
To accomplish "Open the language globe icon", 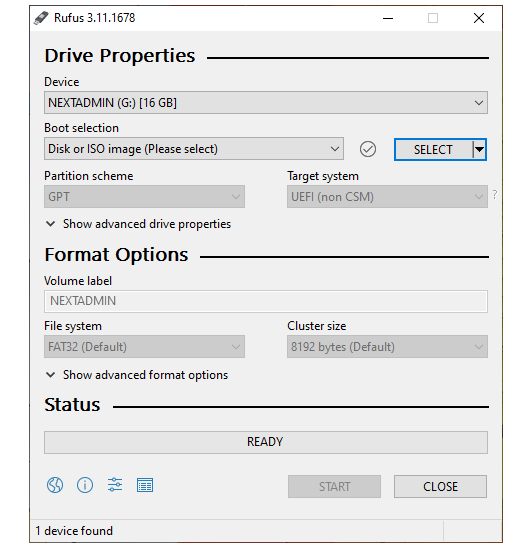I will point(55,485).
